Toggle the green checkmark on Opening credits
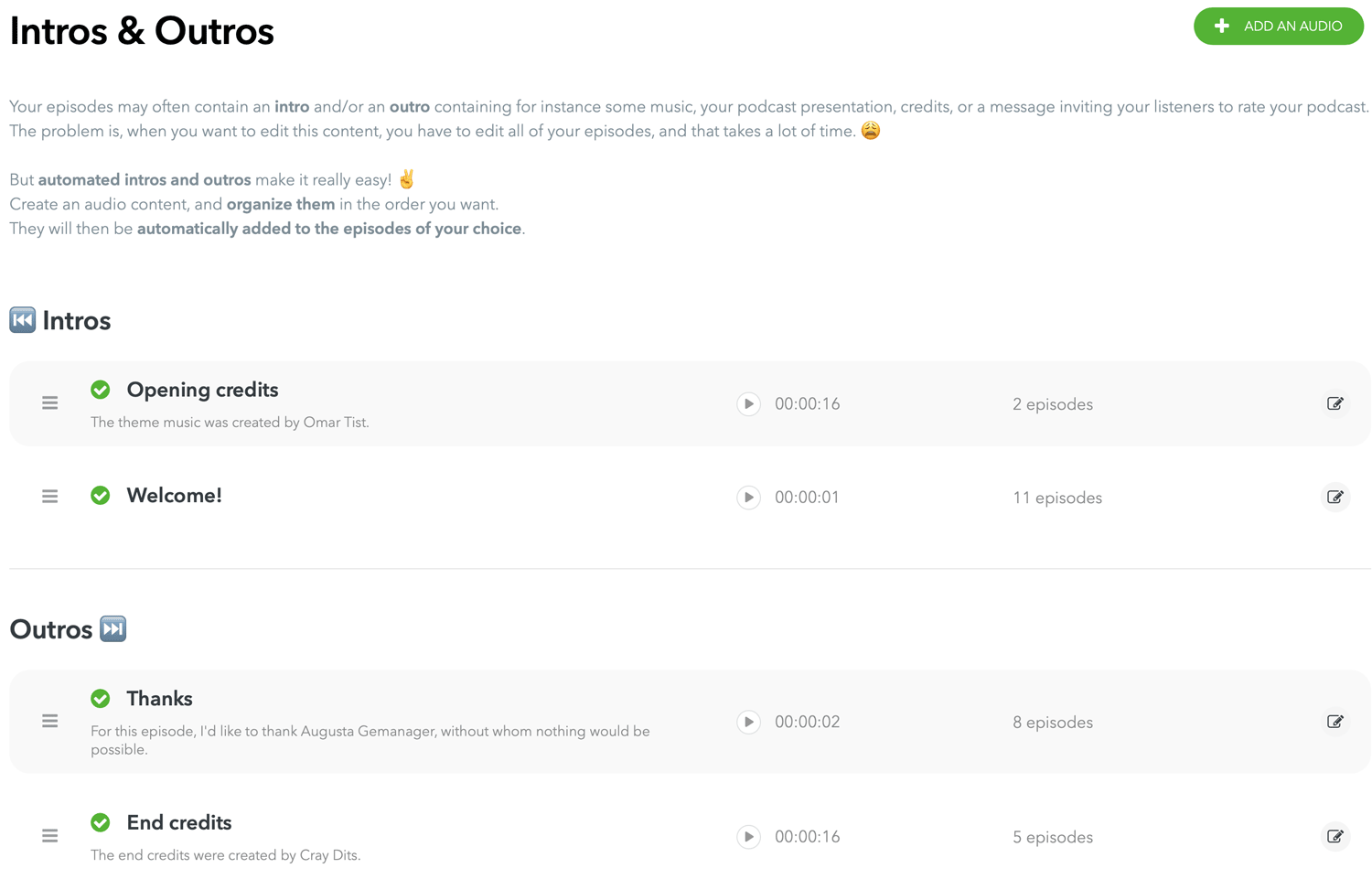The width and height of the screenshot is (1372, 879). (101, 390)
